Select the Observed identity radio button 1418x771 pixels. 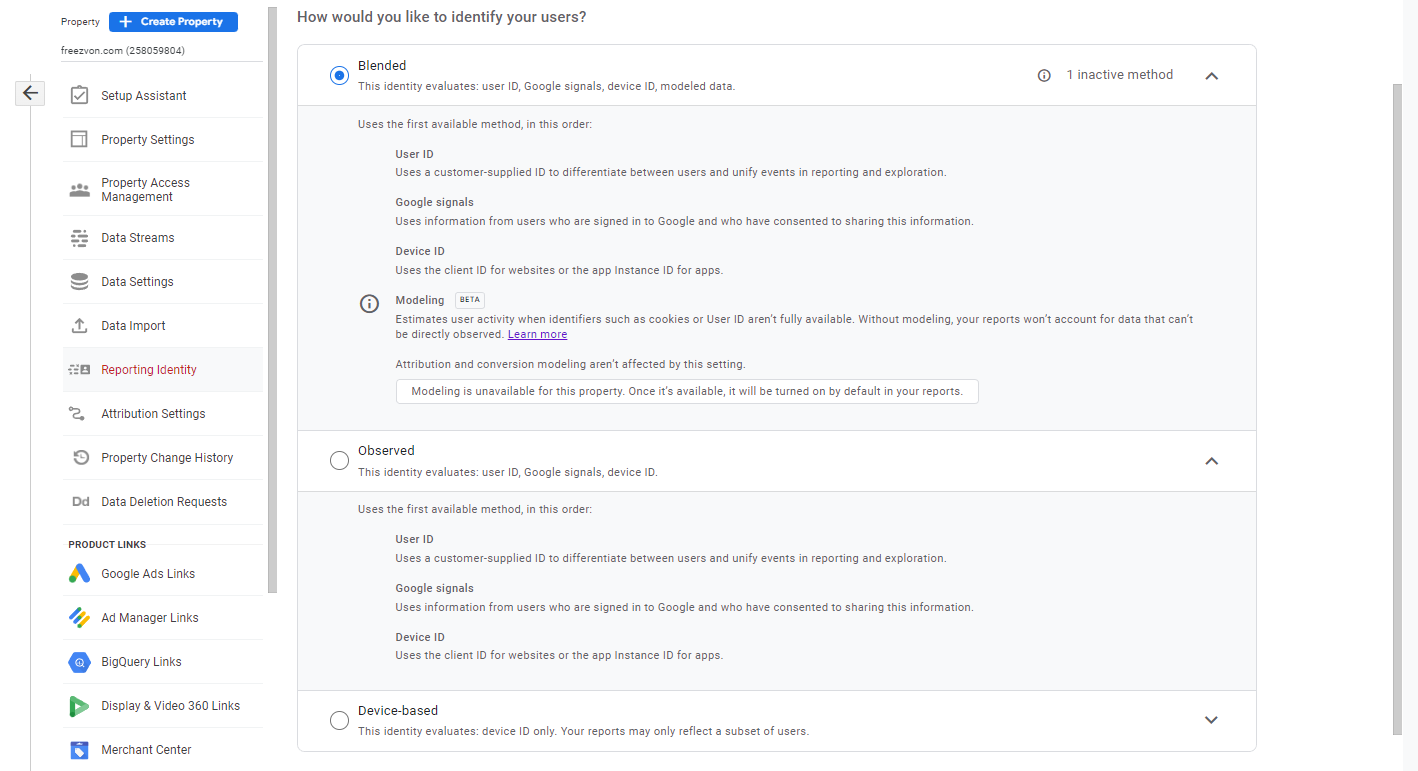(x=340, y=460)
